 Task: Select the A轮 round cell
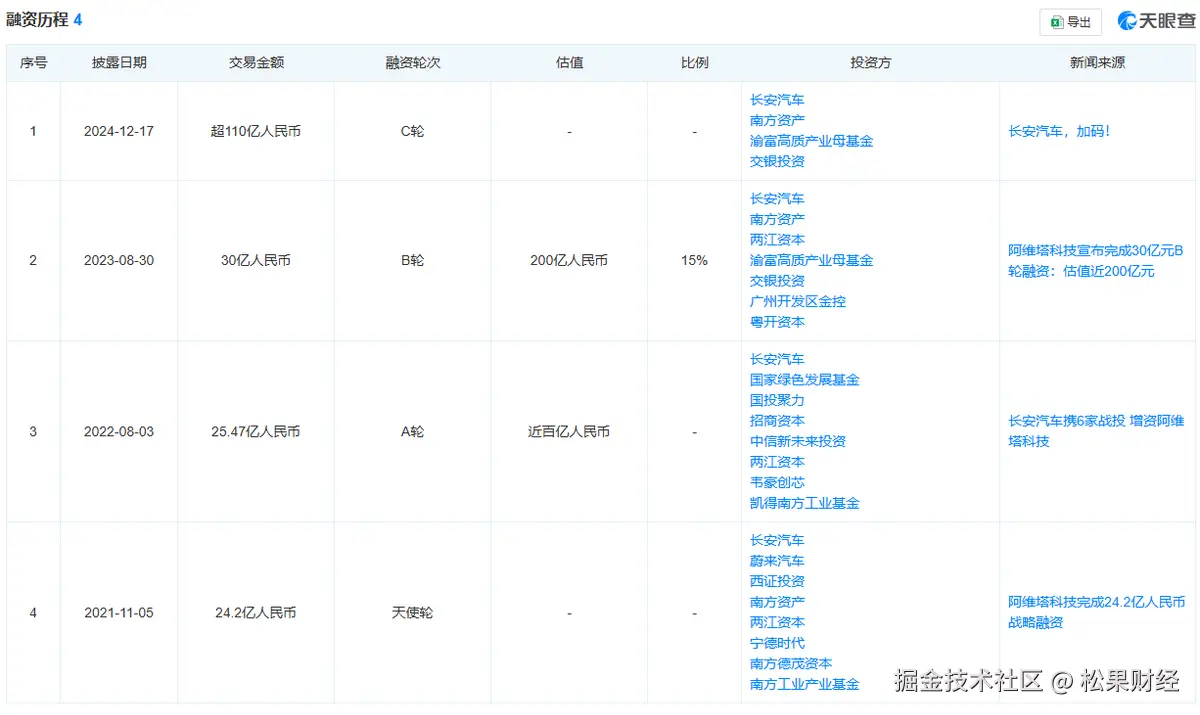click(413, 432)
